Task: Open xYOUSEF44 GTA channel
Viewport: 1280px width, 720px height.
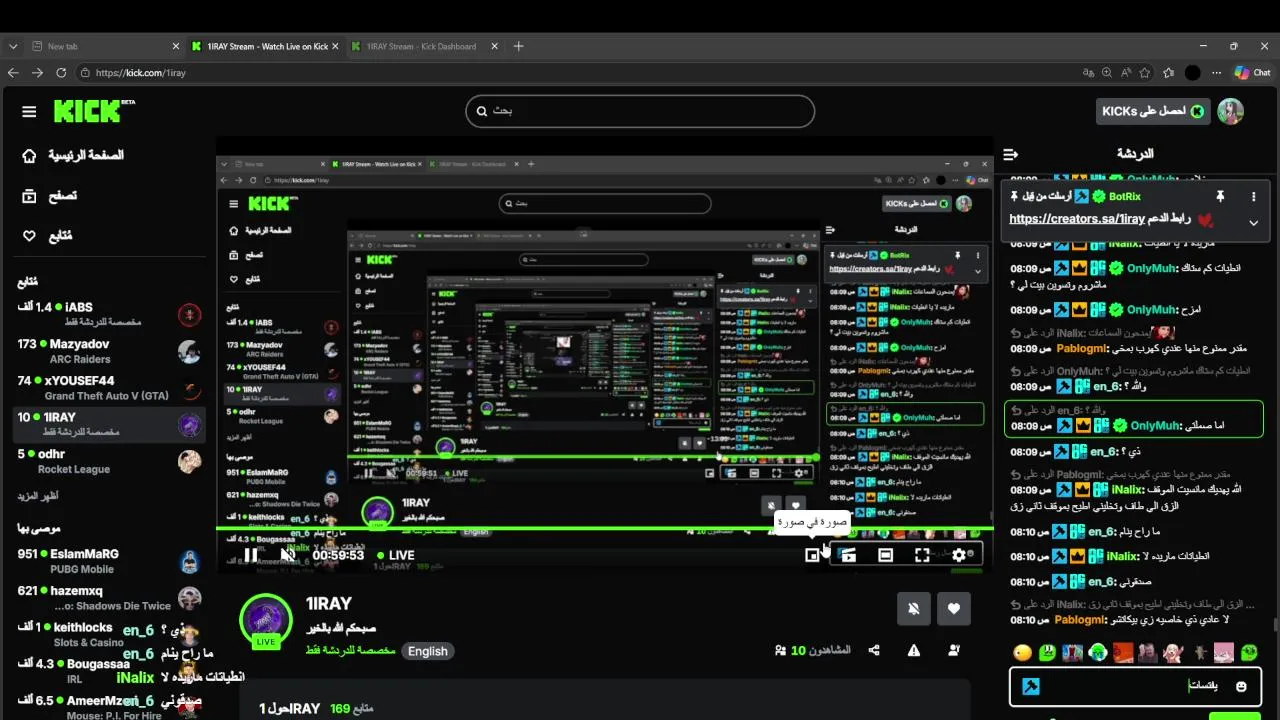Action: (x=110, y=388)
